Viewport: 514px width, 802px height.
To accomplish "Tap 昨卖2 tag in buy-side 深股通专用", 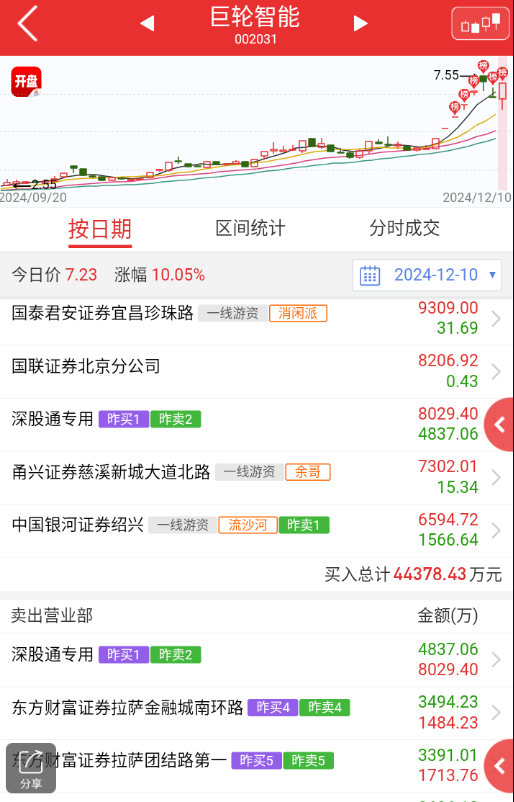I will click(175, 419).
